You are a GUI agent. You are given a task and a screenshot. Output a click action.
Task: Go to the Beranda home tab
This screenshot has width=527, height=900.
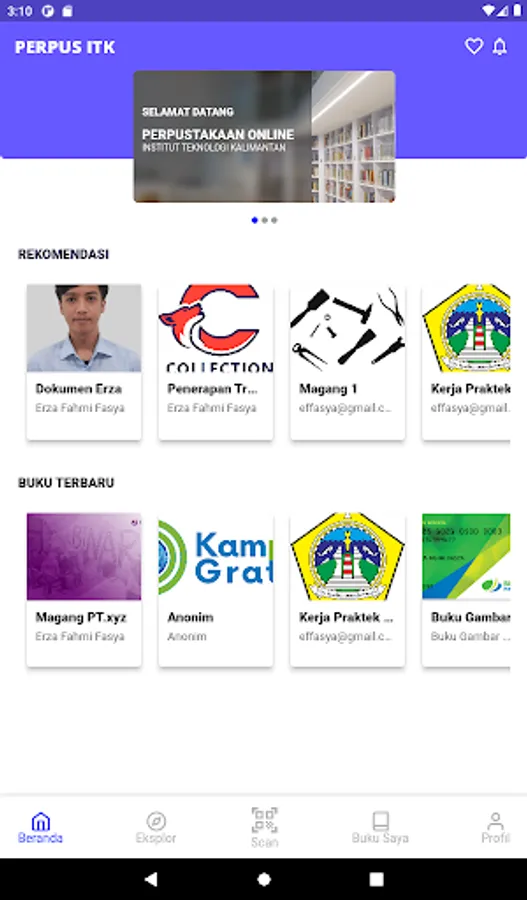(40, 827)
